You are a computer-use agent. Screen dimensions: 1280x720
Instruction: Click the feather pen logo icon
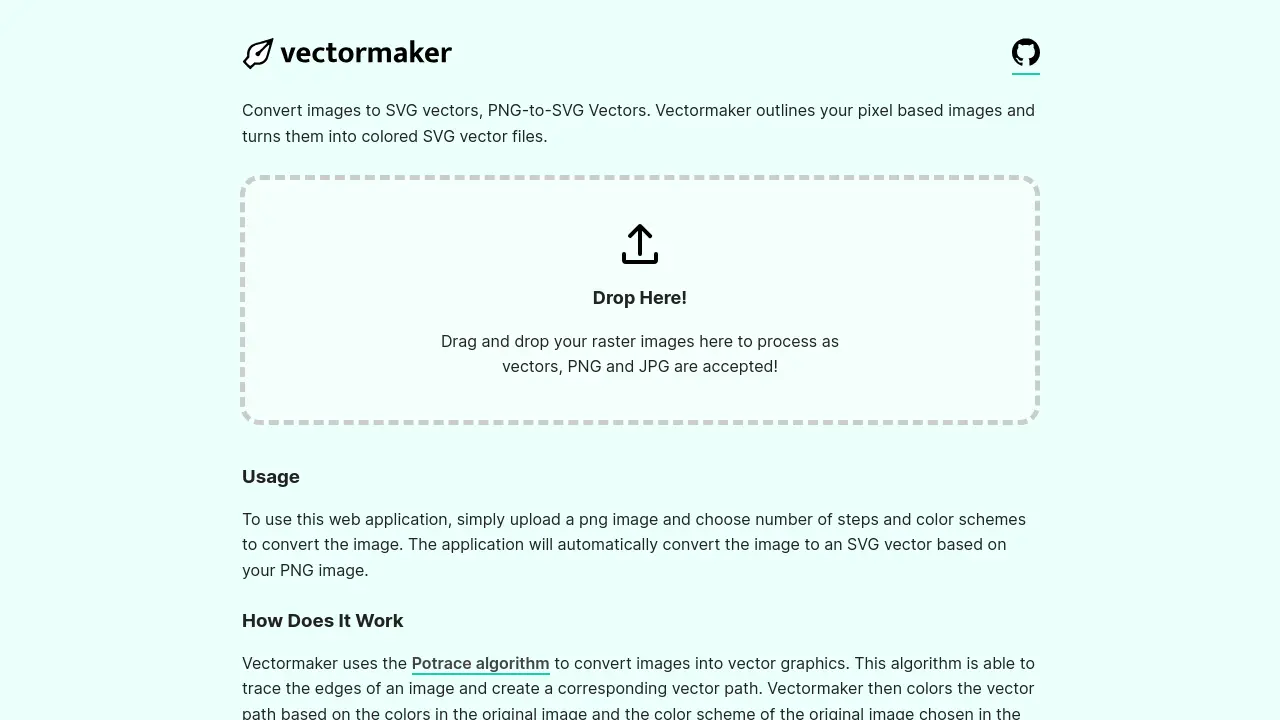pos(258,53)
